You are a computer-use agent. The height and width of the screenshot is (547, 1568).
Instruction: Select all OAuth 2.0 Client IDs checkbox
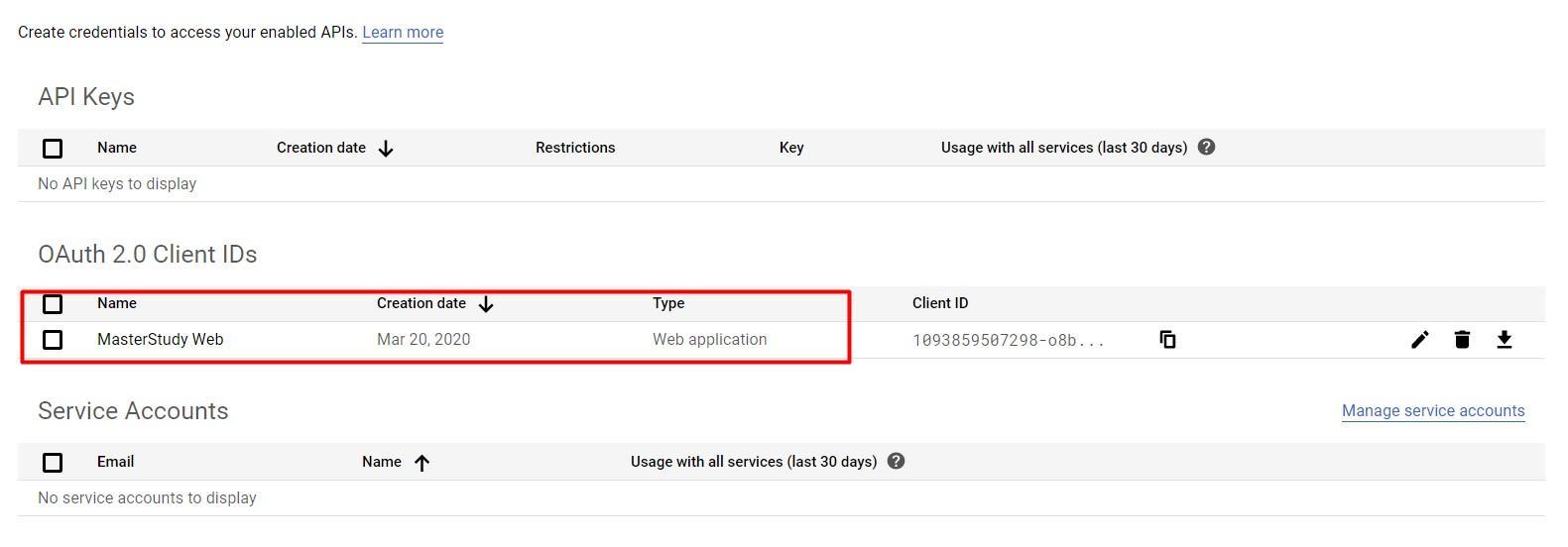pyautogui.click(x=53, y=304)
